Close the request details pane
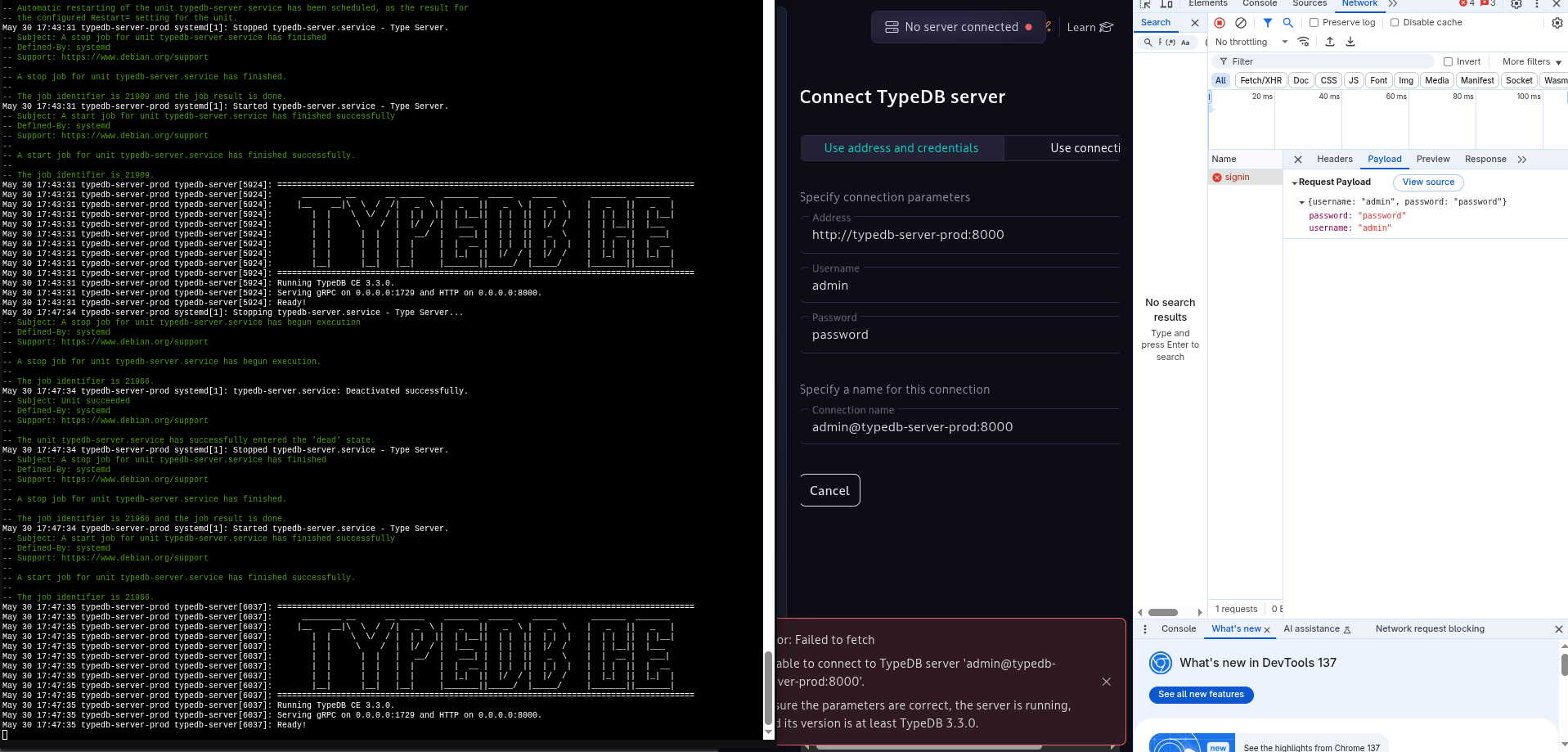Viewport: 1568px width, 752px height. pyautogui.click(x=1298, y=160)
